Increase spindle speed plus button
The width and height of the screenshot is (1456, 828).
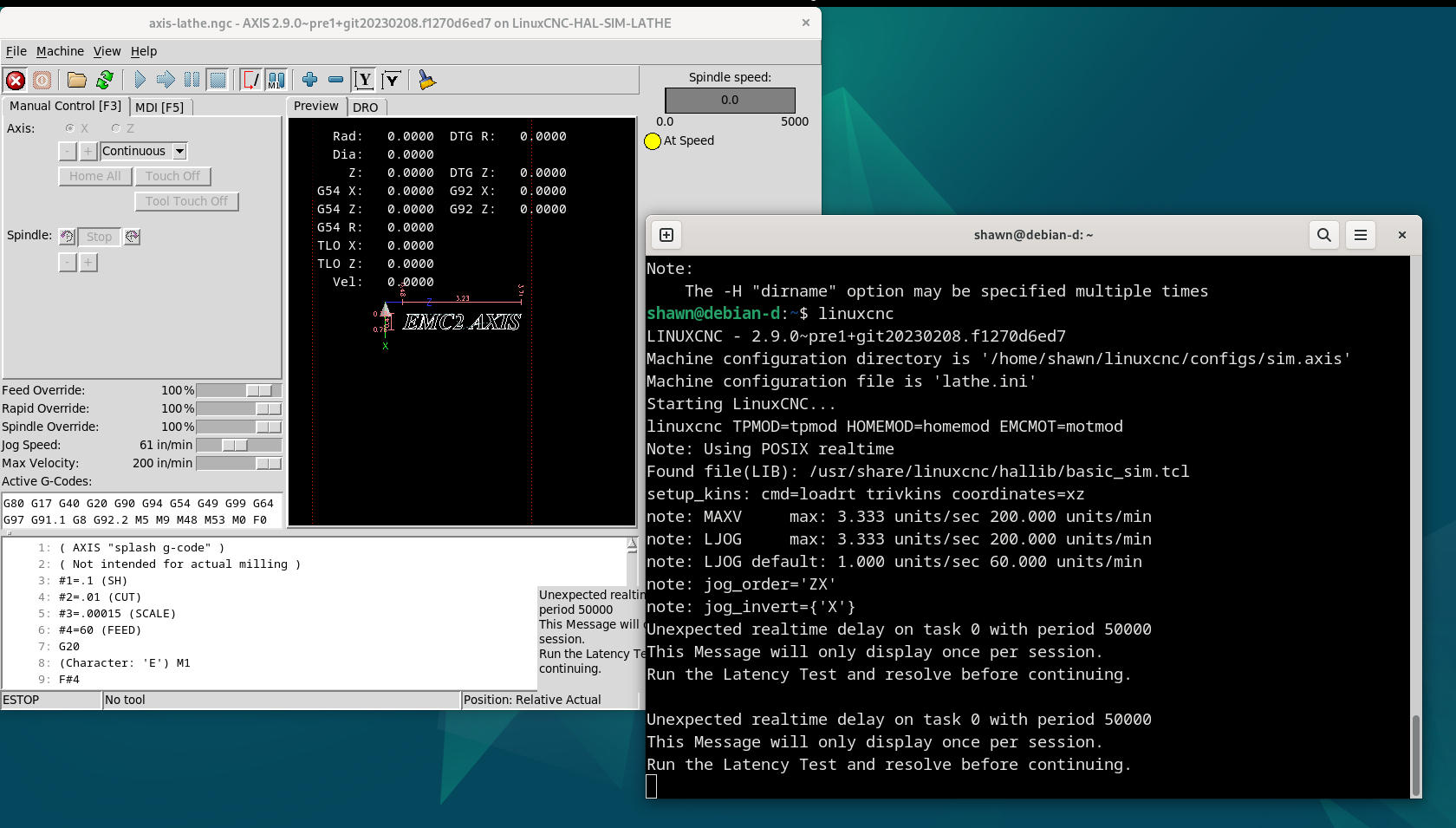[88, 263]
